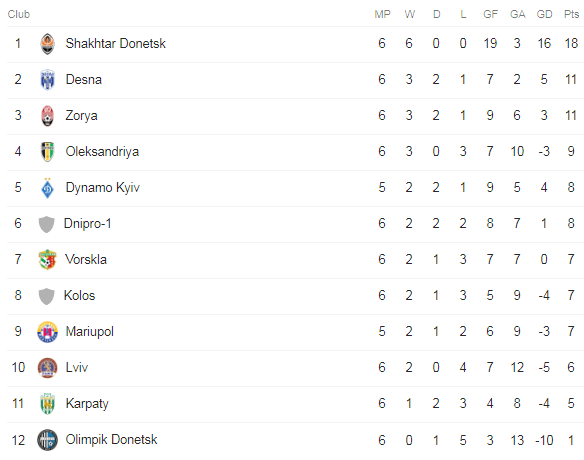Image resolution: width=584 pixels, height=460 pixels.
Task: Click the Shakhtar Donetsk club crest
Action: pyautogui.click(x=47, y=44)
